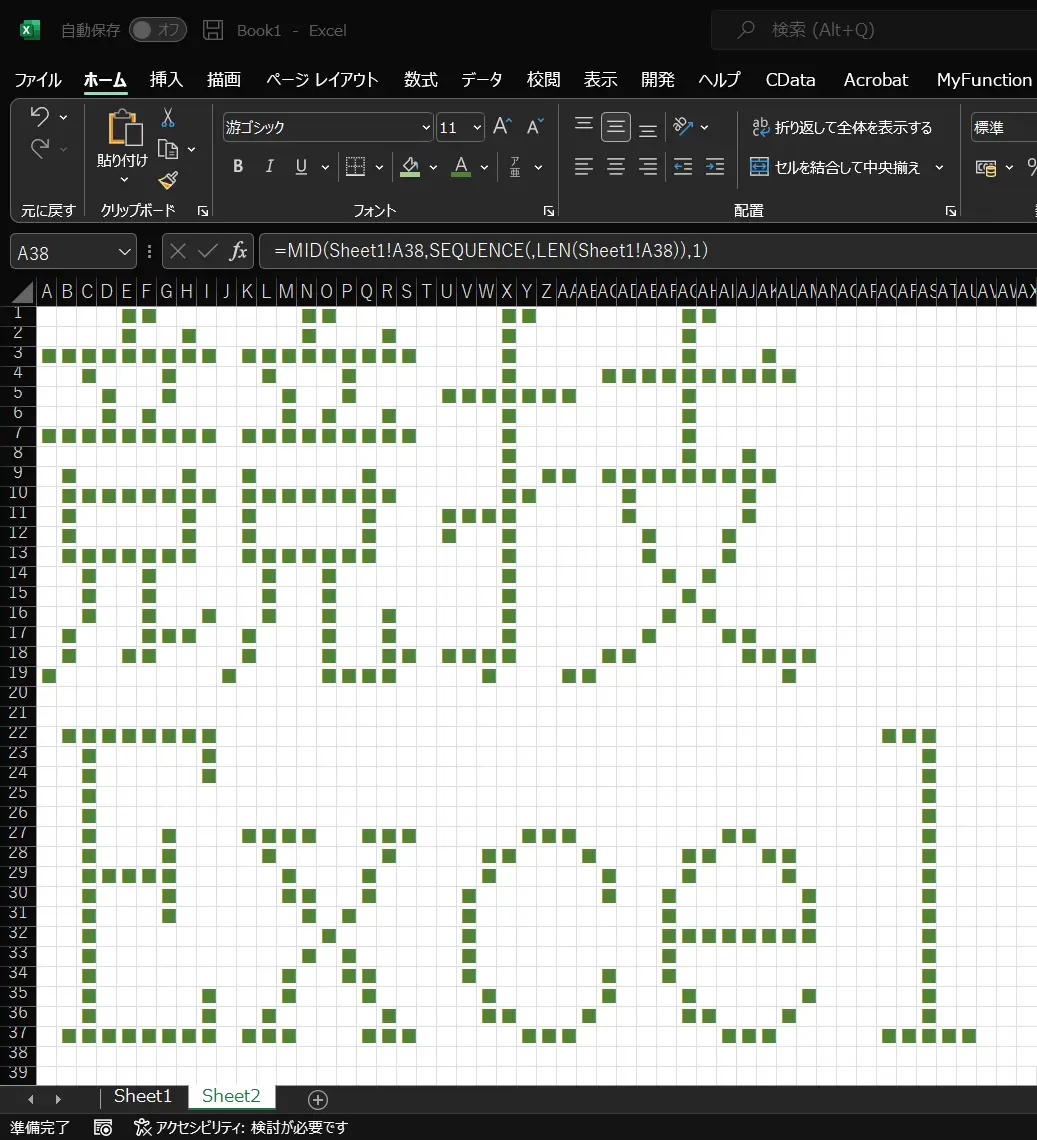Viewport: 1037px width, 1140px height.
Task: Select column header M
Action: pos(286,292)
